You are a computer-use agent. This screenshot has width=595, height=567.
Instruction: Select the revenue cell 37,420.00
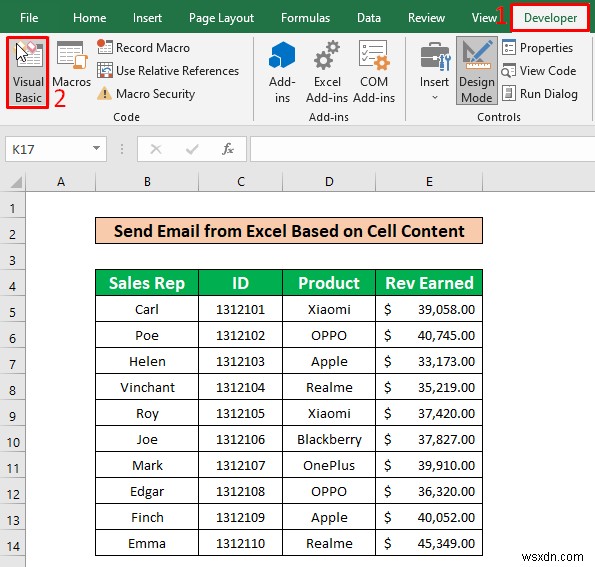point(429,413)
